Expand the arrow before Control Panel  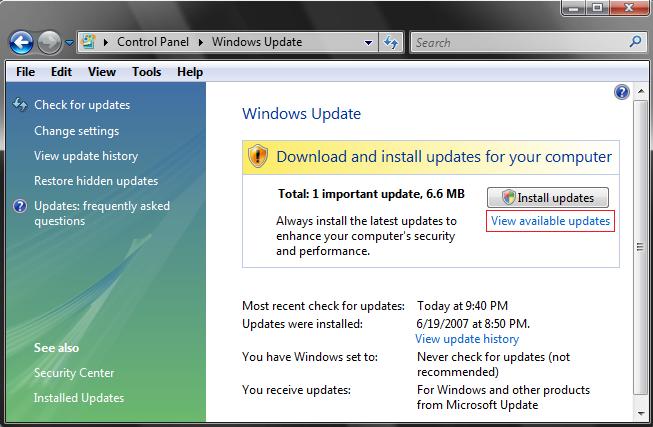click(106, 42)
